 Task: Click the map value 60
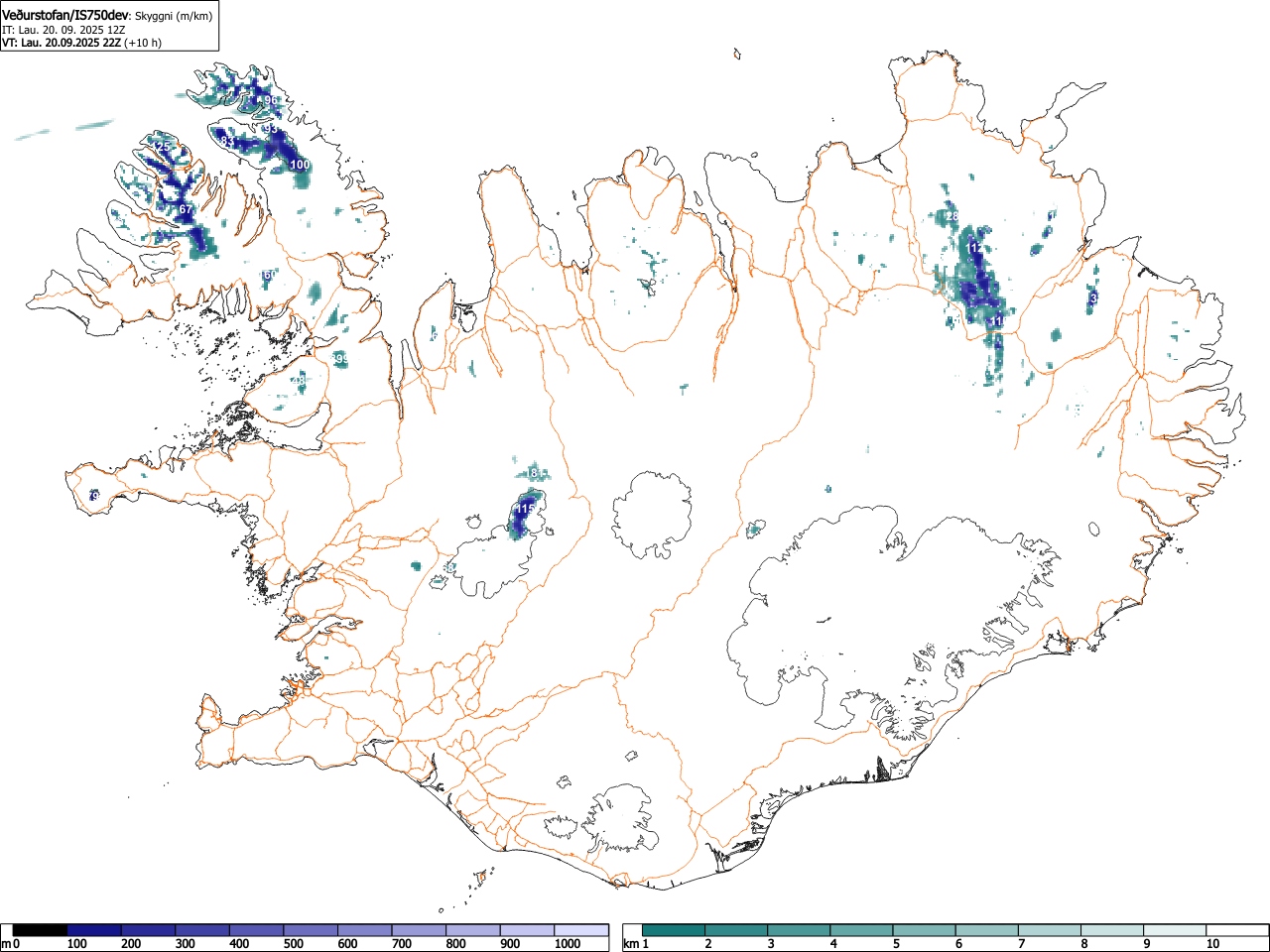(269, 275)
